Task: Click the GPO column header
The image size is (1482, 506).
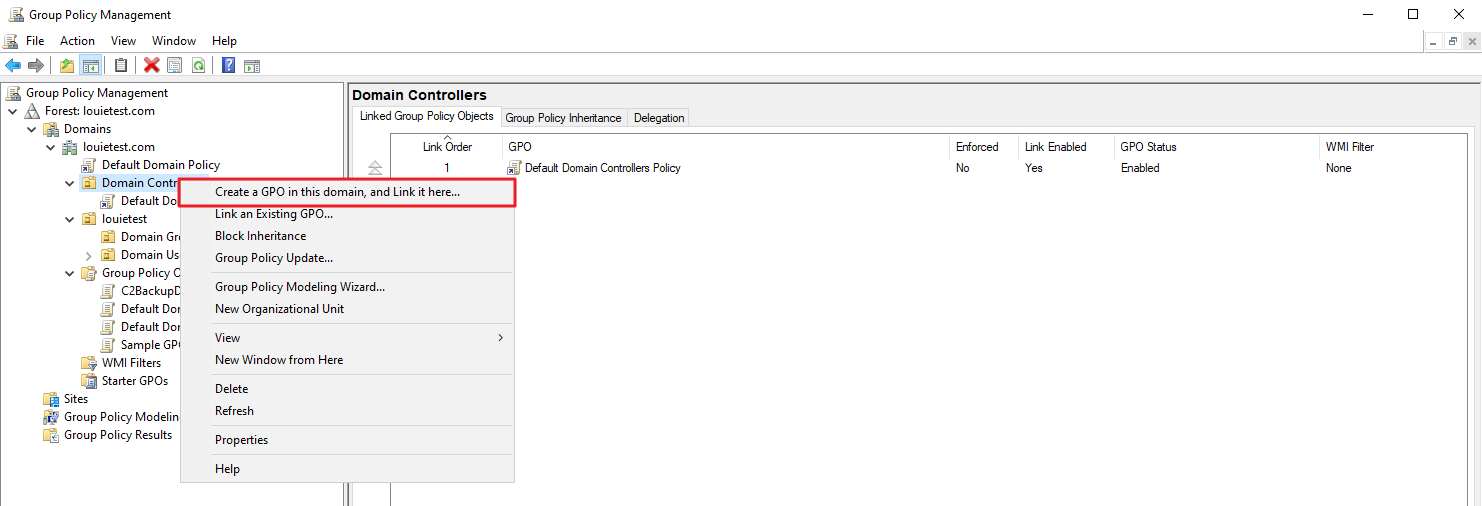Action: pyautogui.click(x=726, y=147)
